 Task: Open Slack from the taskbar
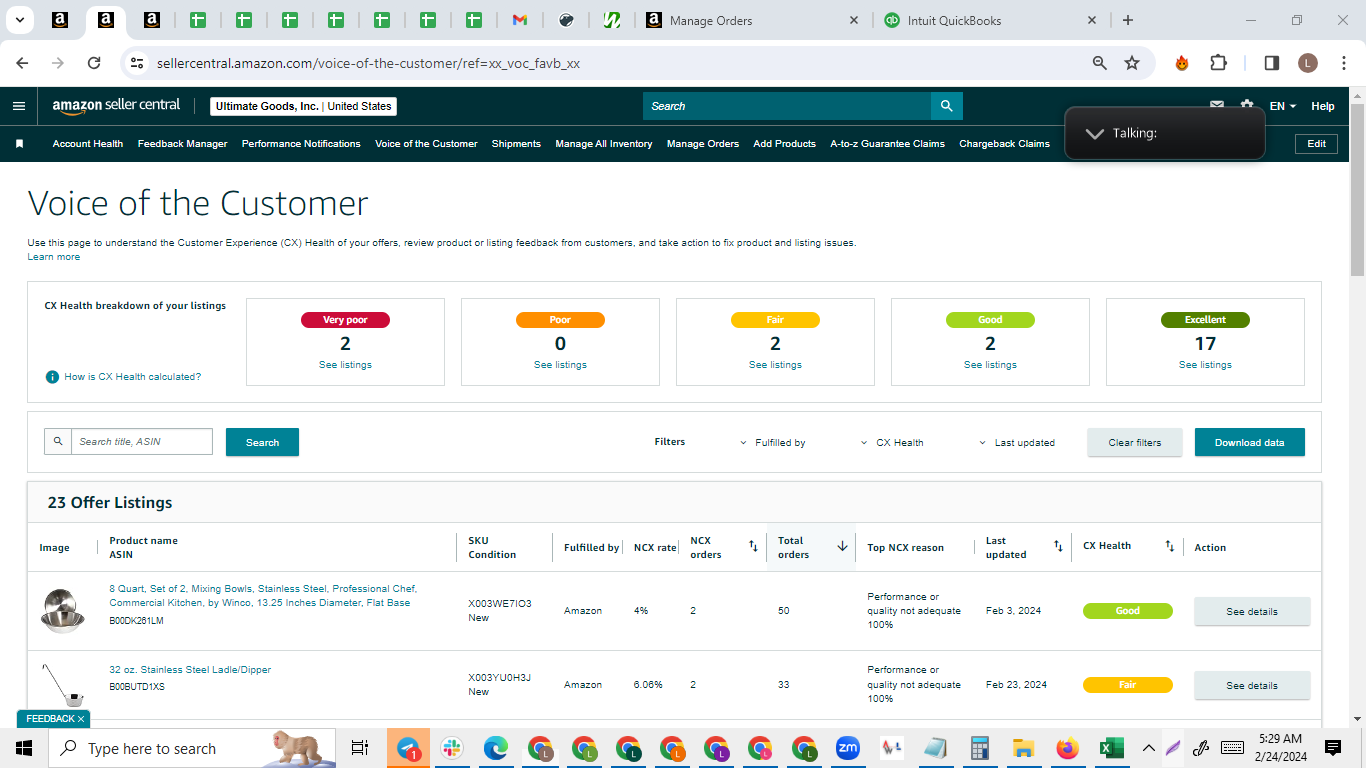451,748
